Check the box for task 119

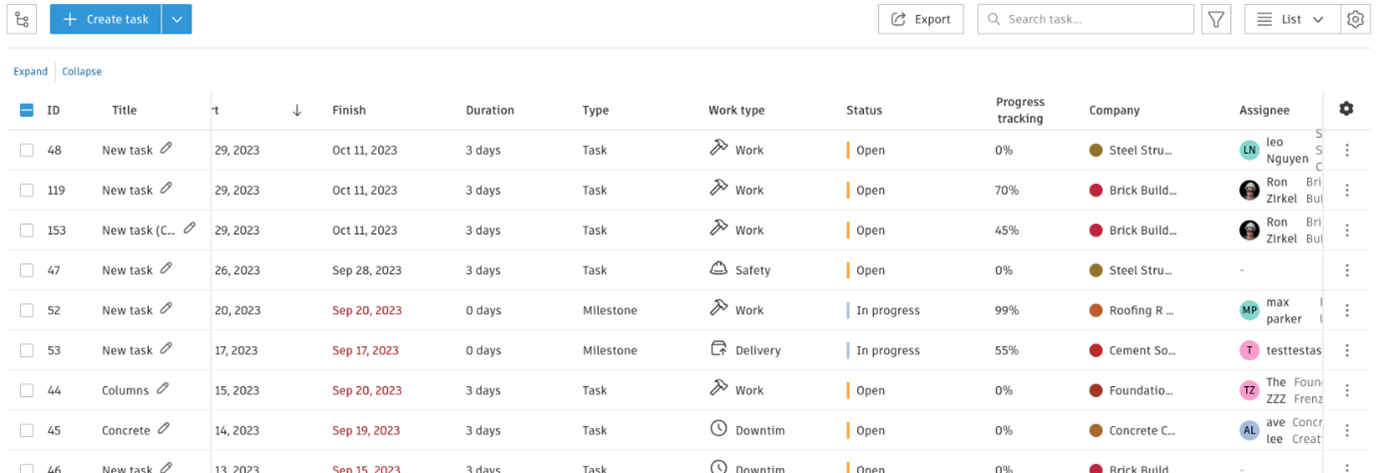coord(27,190)
